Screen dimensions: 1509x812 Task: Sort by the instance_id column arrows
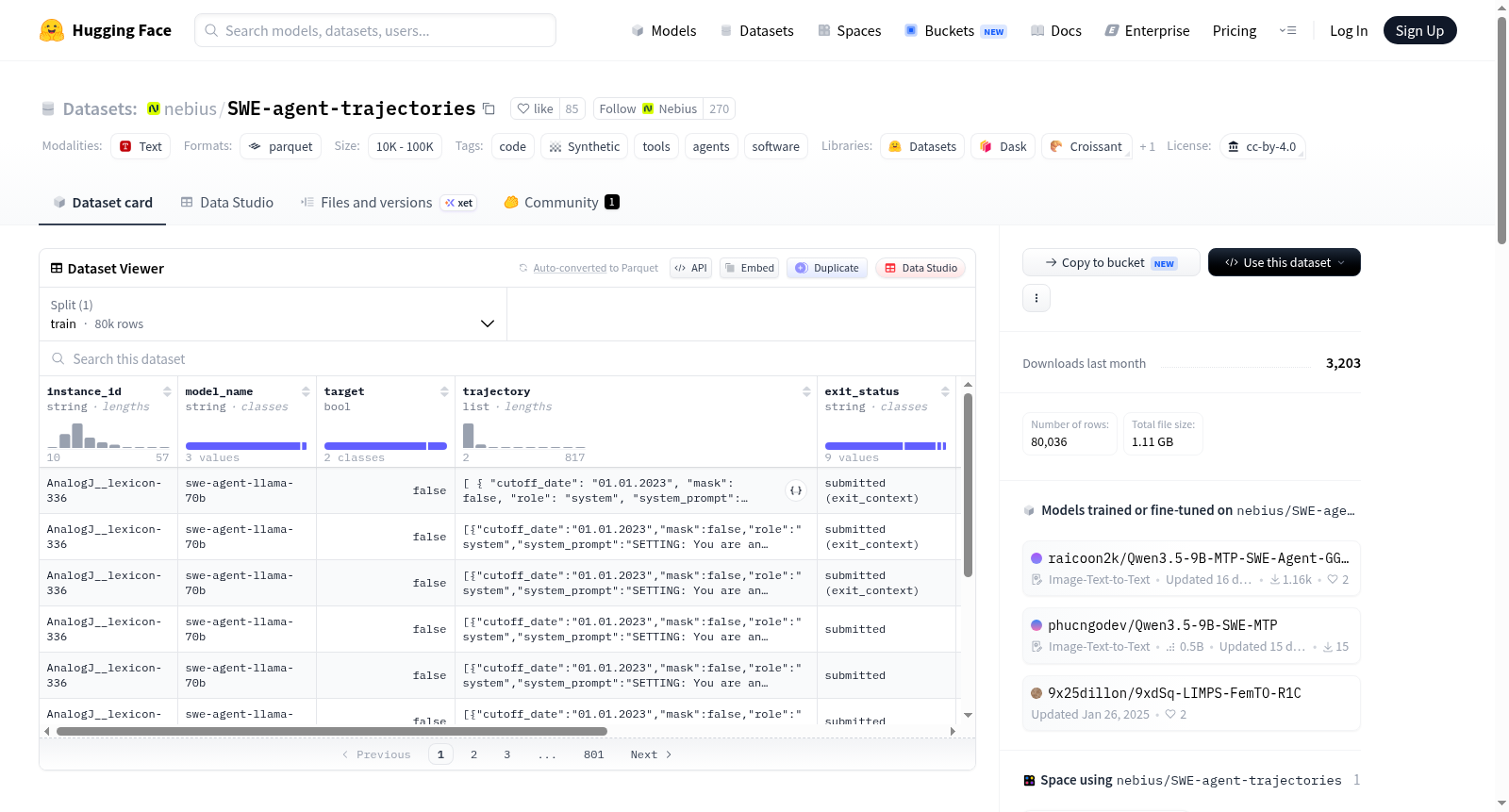[167, 391]
